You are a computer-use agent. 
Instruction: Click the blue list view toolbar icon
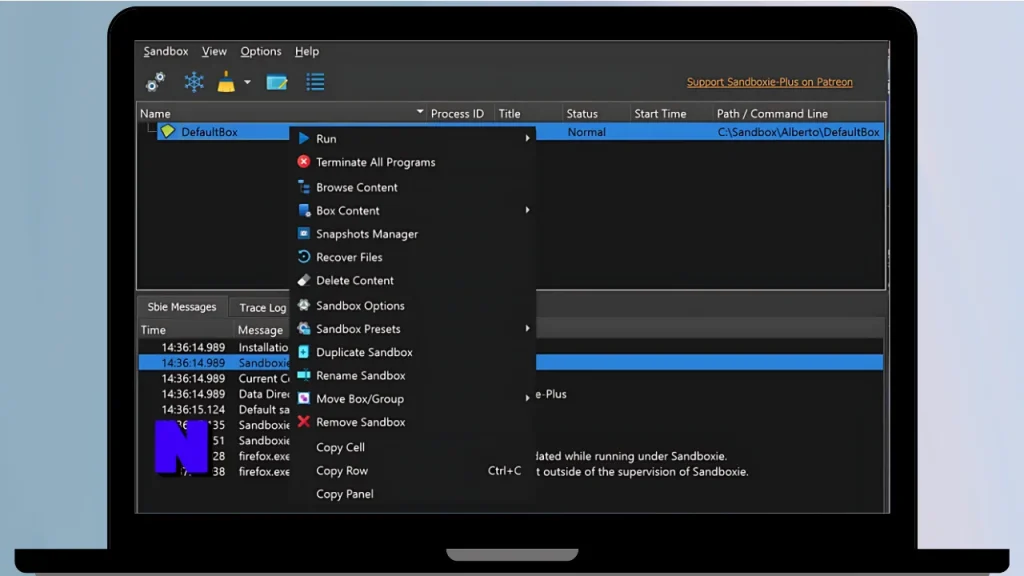(315, 82)
